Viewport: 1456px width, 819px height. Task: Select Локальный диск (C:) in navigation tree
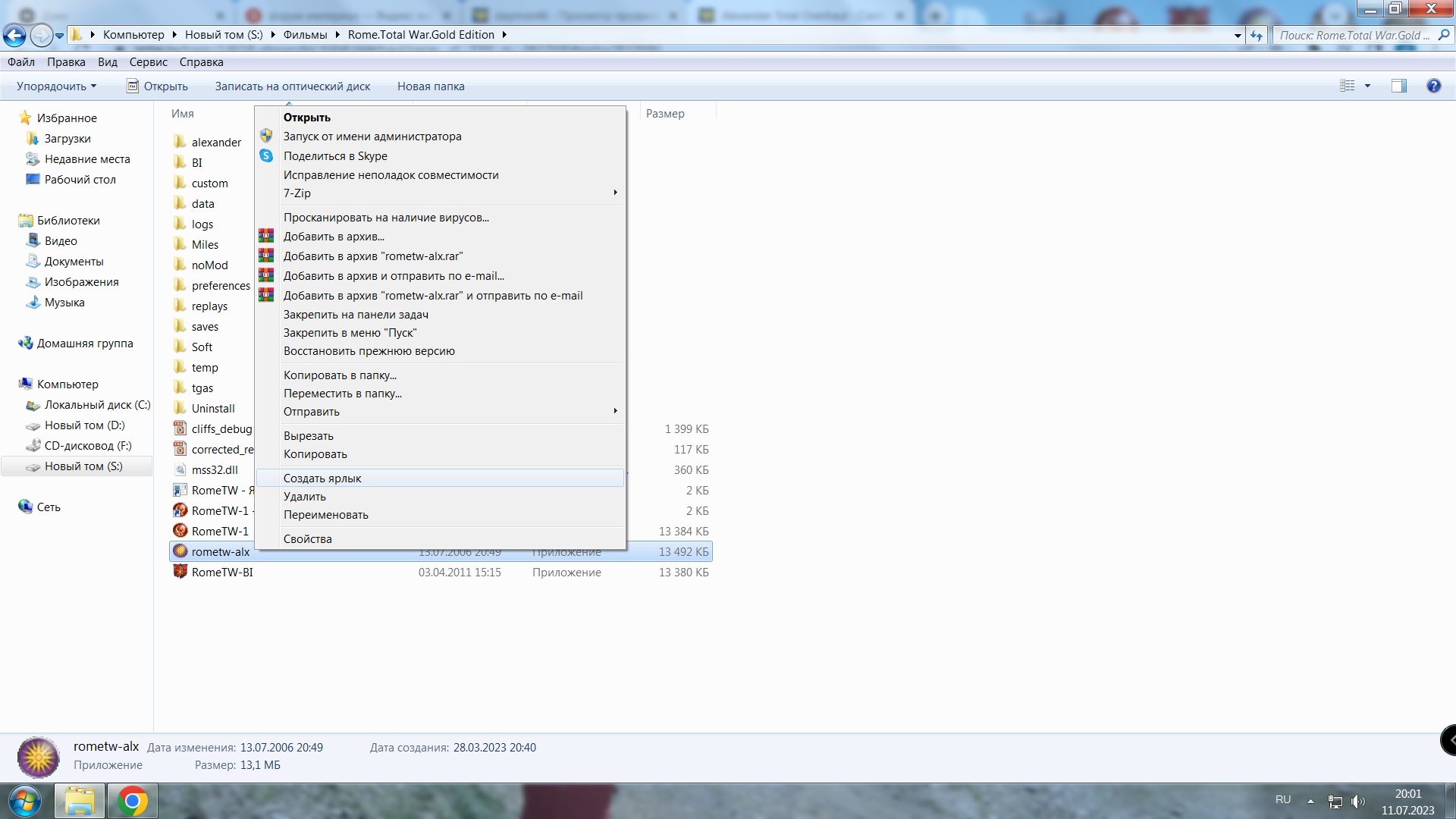[88, 404]
